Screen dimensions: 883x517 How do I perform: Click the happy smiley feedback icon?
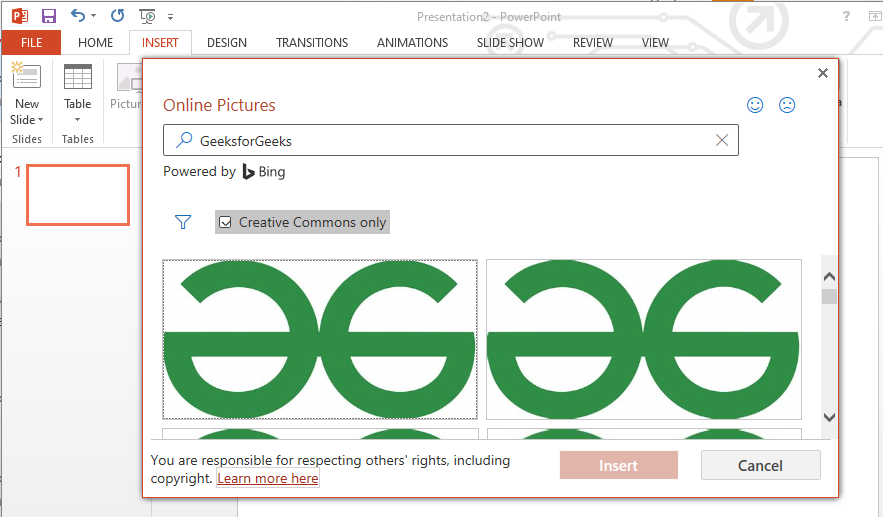756,105
